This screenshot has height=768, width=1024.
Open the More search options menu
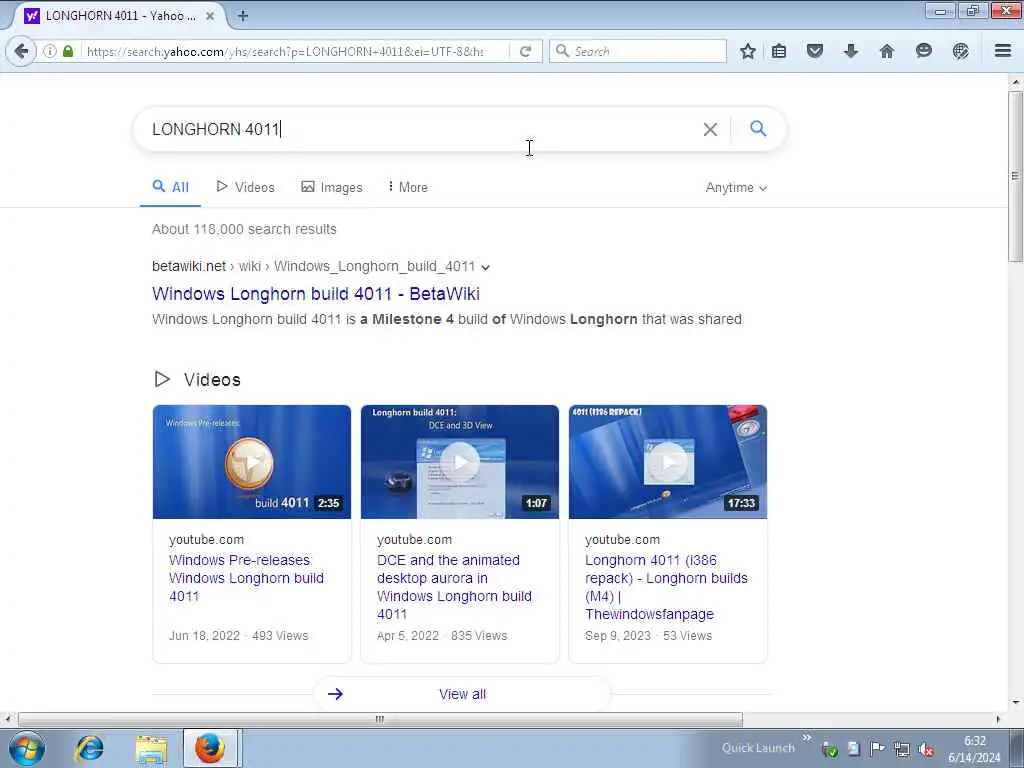[408, 187]
